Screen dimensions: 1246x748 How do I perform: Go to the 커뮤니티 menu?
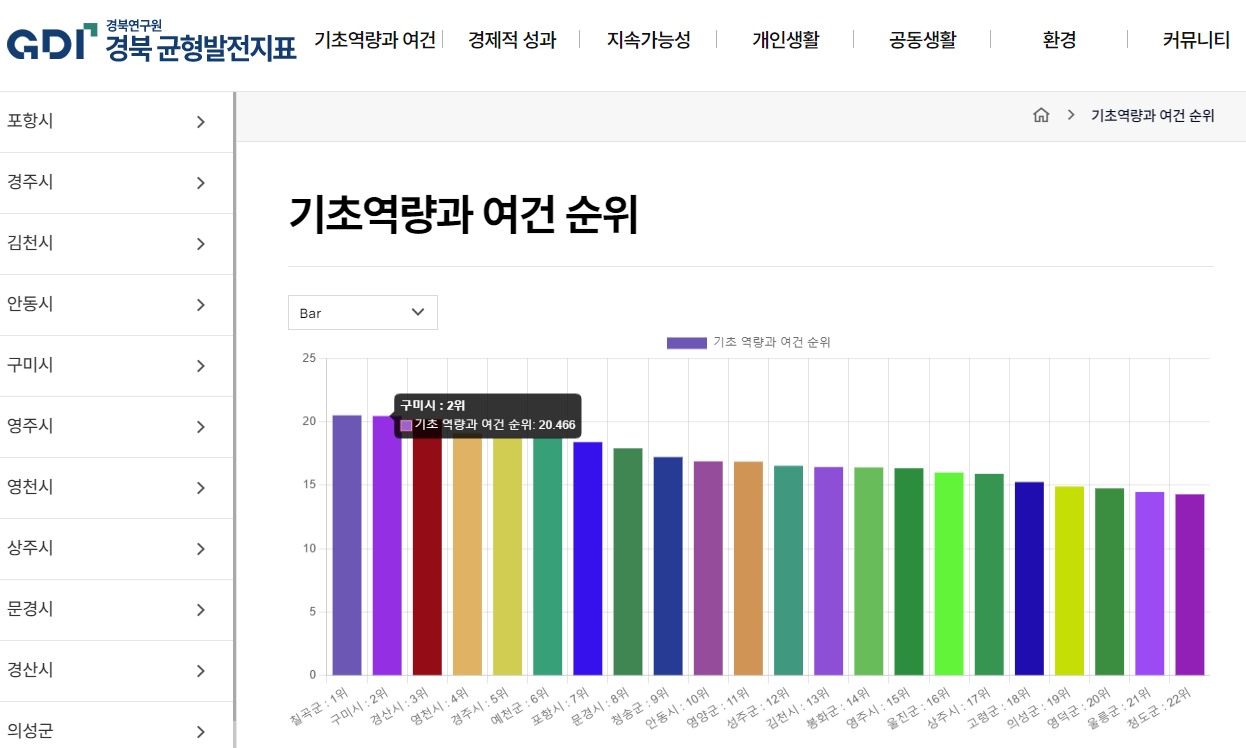tap(1196, 40)
